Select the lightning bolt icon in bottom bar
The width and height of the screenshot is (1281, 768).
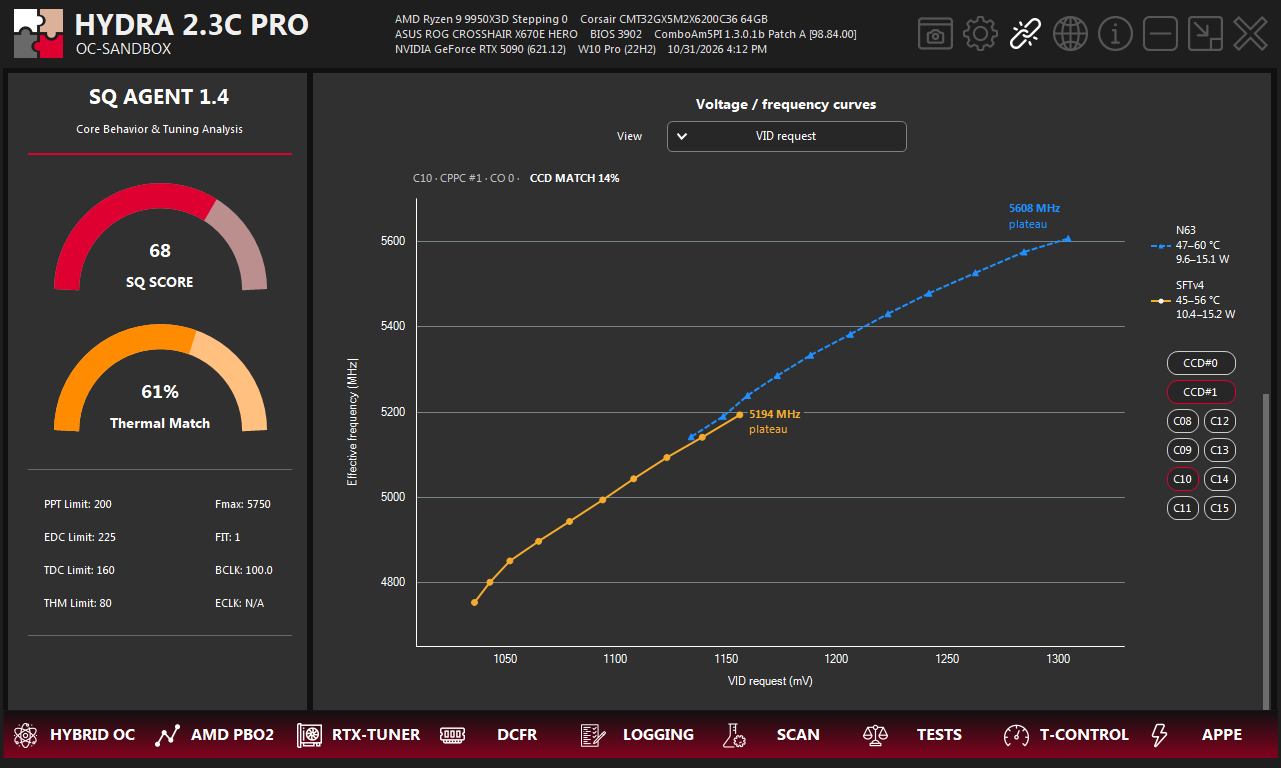[x=1159, y=735]
